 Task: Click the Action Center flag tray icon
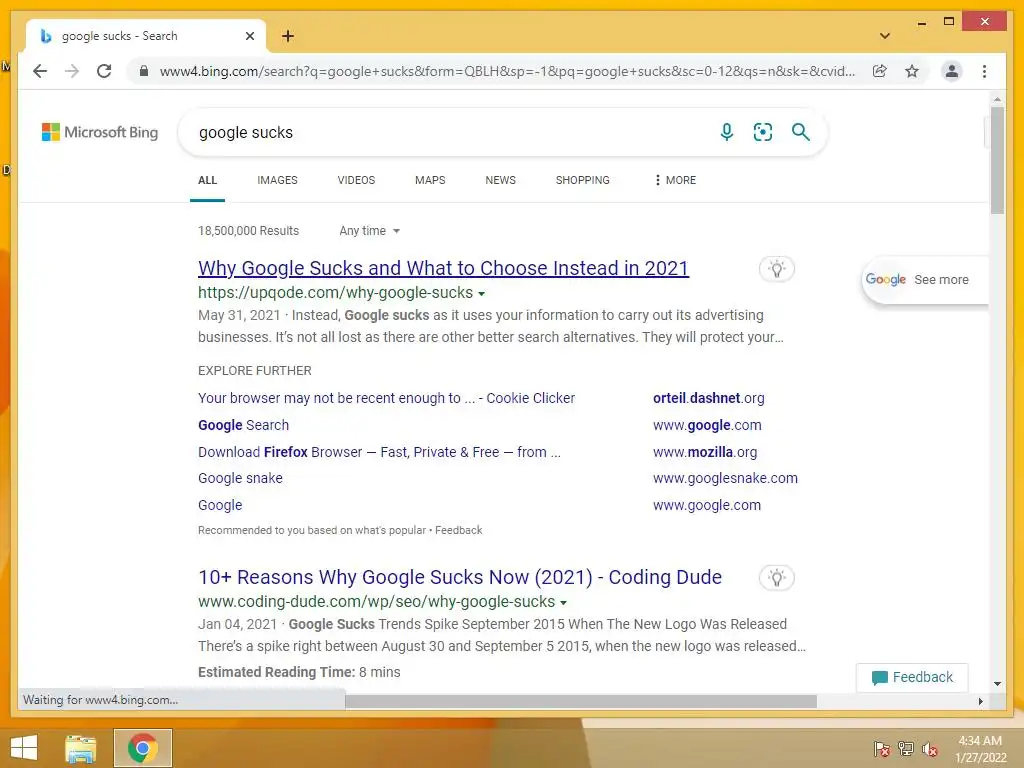tap(881, 749)
